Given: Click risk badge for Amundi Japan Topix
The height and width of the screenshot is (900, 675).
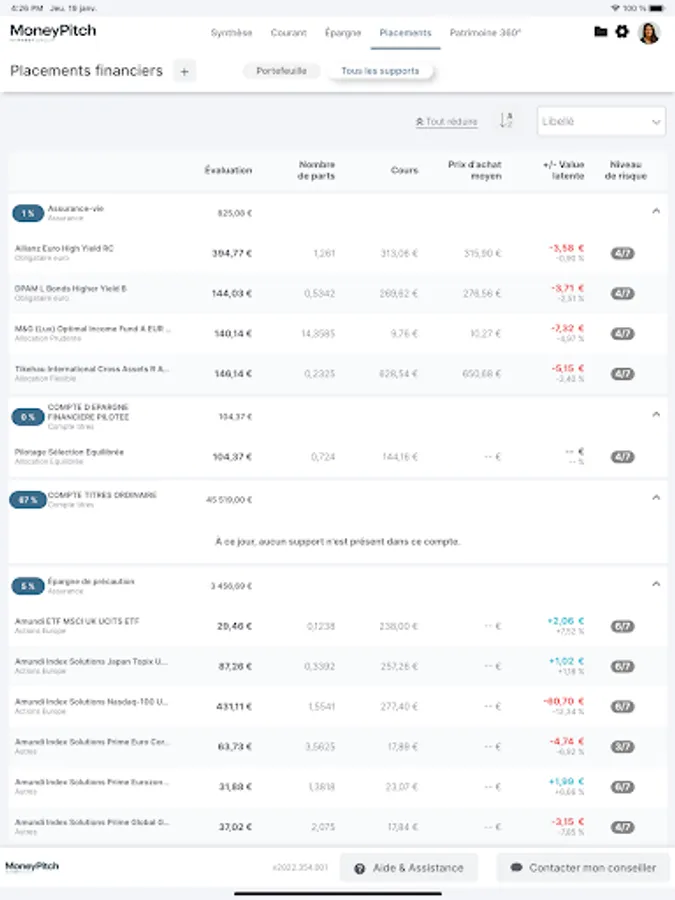Looking at the screenshot, I should click(623, 666).
